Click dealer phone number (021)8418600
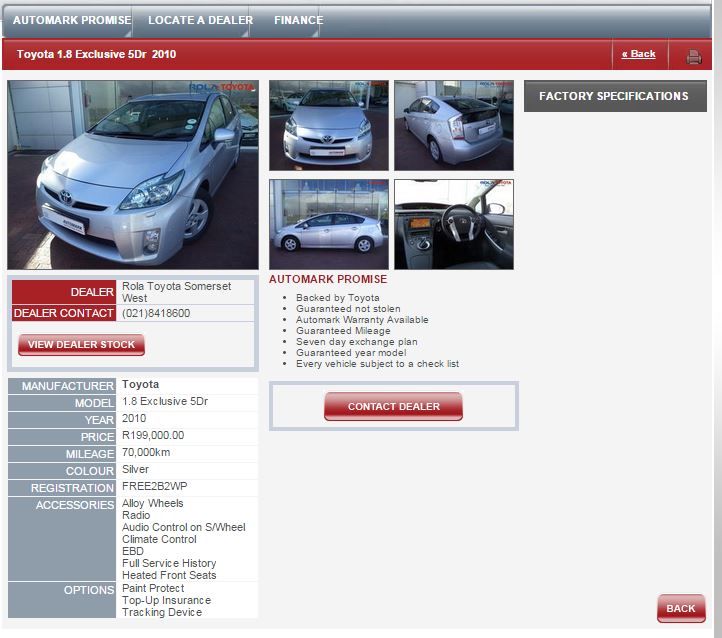The height and width of the screenshot is (638, 722). tap(156, 313)
